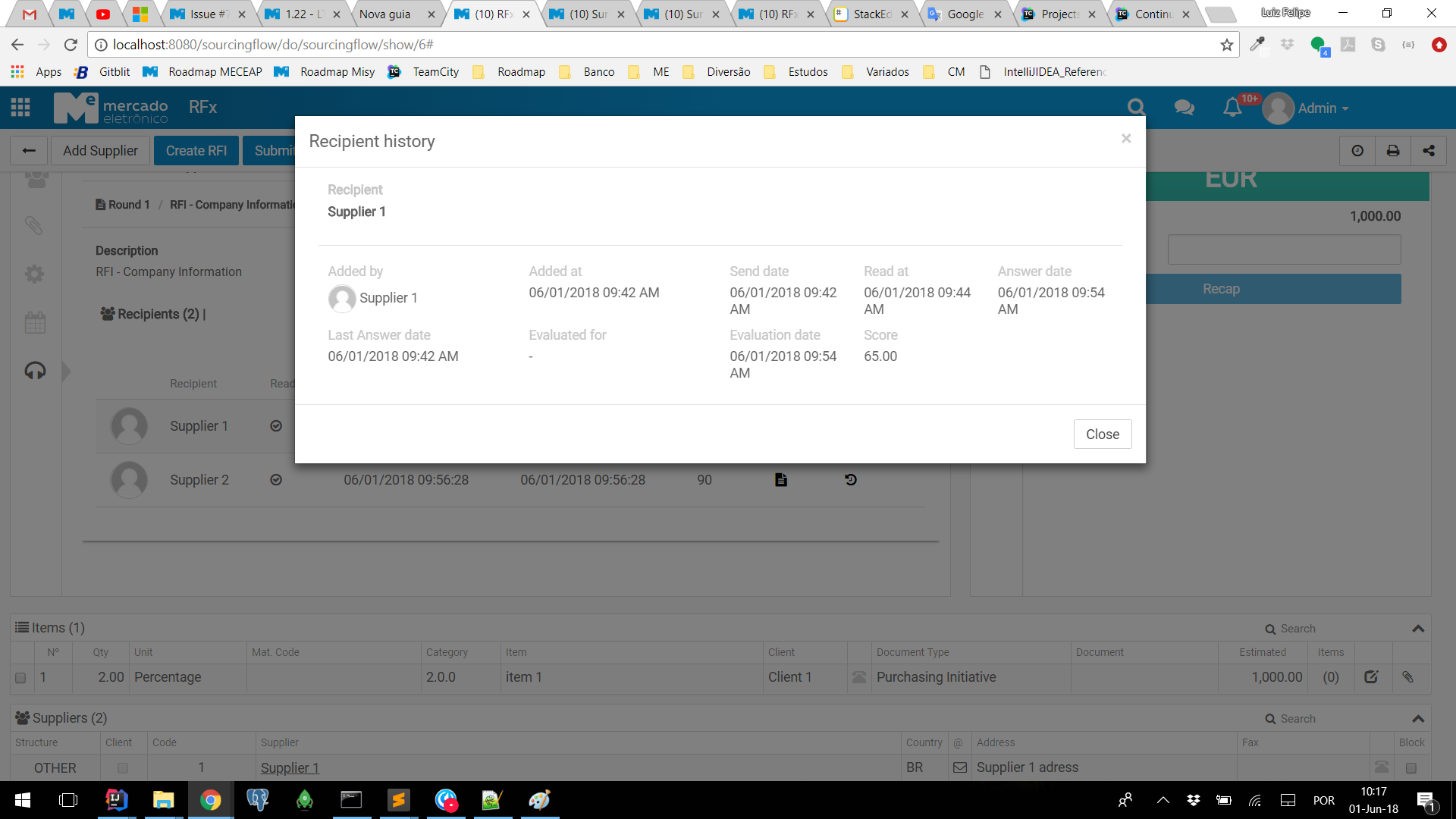The height and width of the screenshot is (819, 1456).
Task: Click the search magnifier in header
Action: 1136,108
